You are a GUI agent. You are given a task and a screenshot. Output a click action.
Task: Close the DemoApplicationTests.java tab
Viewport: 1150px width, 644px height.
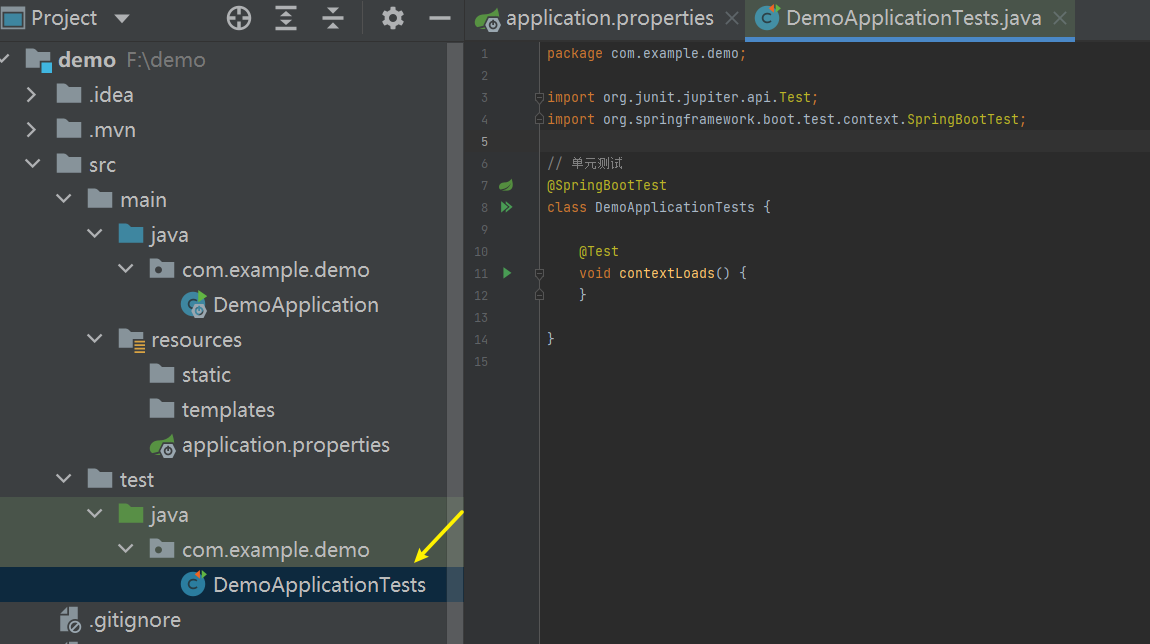point(1060,18)
